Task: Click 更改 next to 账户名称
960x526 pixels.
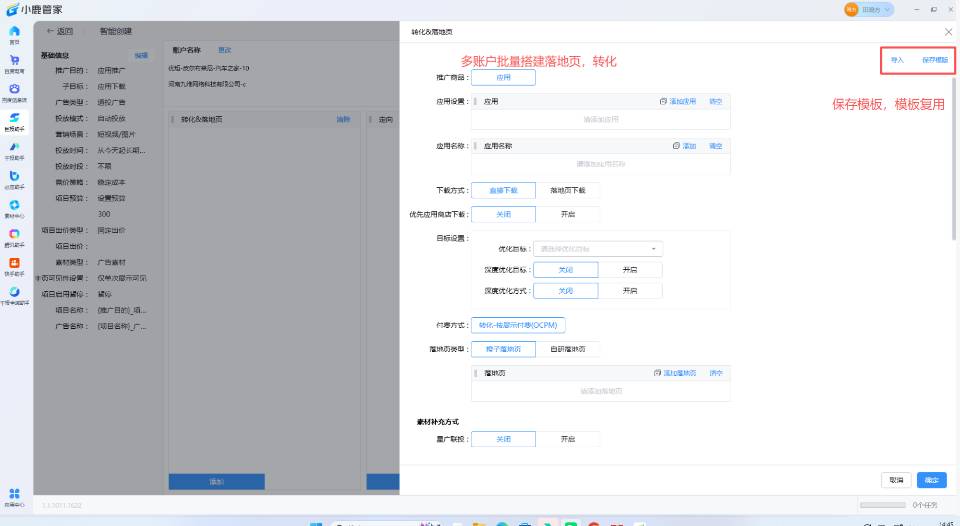Action: click(x=225, y=50)
